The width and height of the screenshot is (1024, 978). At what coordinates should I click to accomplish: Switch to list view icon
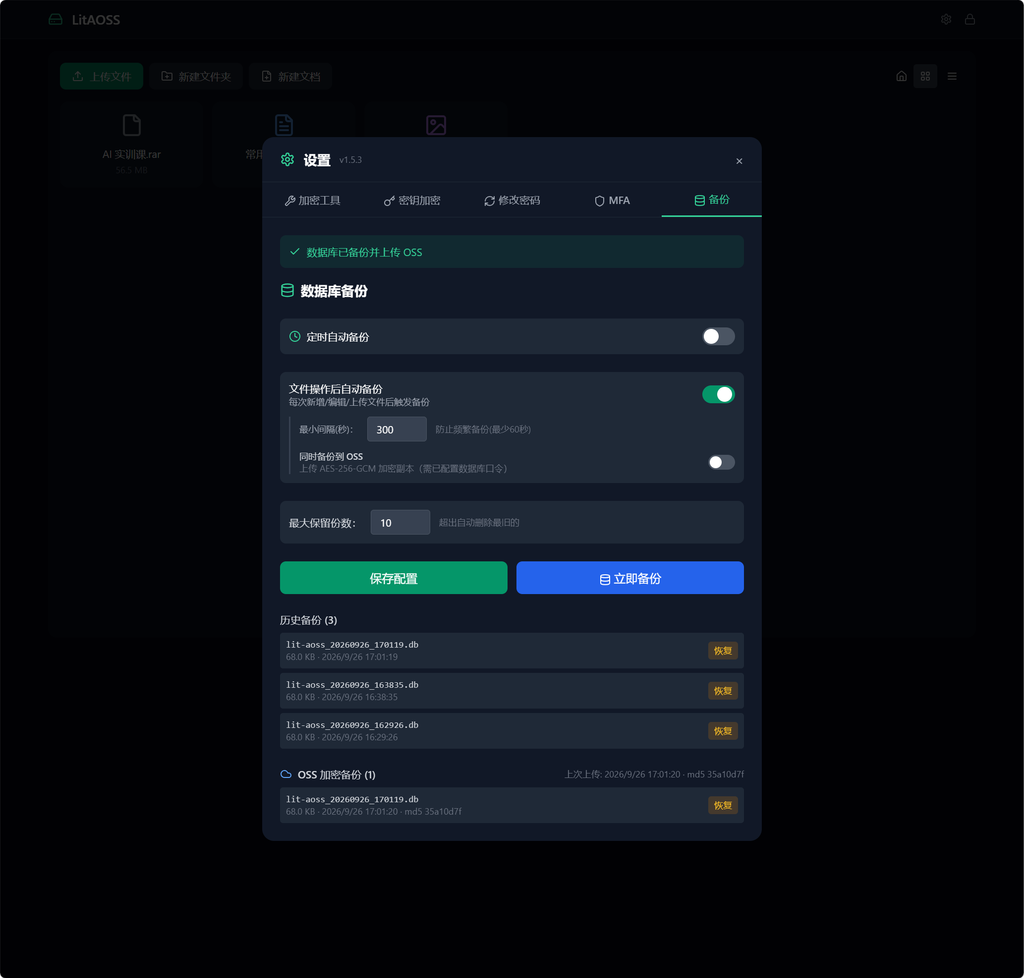coord(952,76)
